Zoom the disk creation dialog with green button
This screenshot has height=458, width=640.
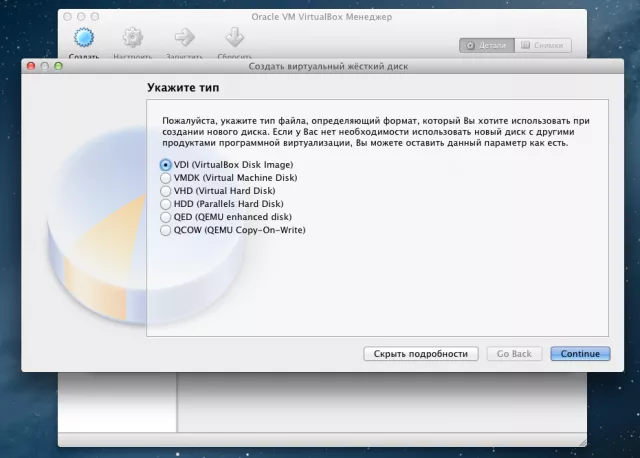click(x=58, y=66)
